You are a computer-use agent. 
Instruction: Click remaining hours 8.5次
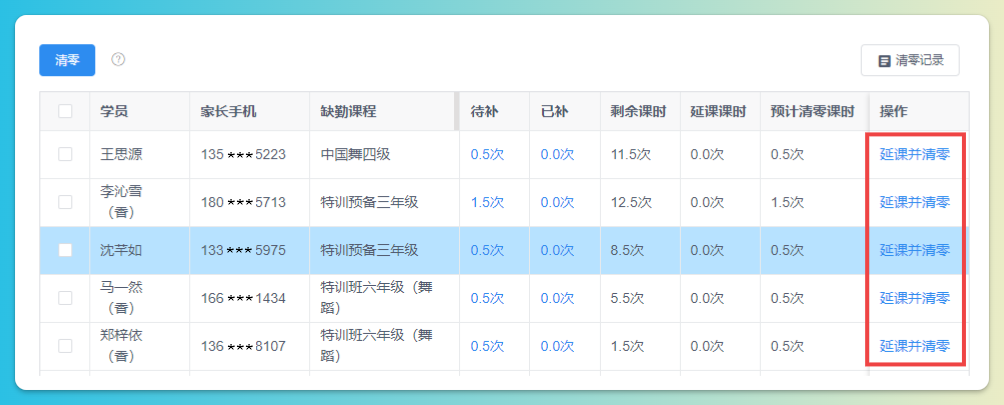tap(628, 250)
